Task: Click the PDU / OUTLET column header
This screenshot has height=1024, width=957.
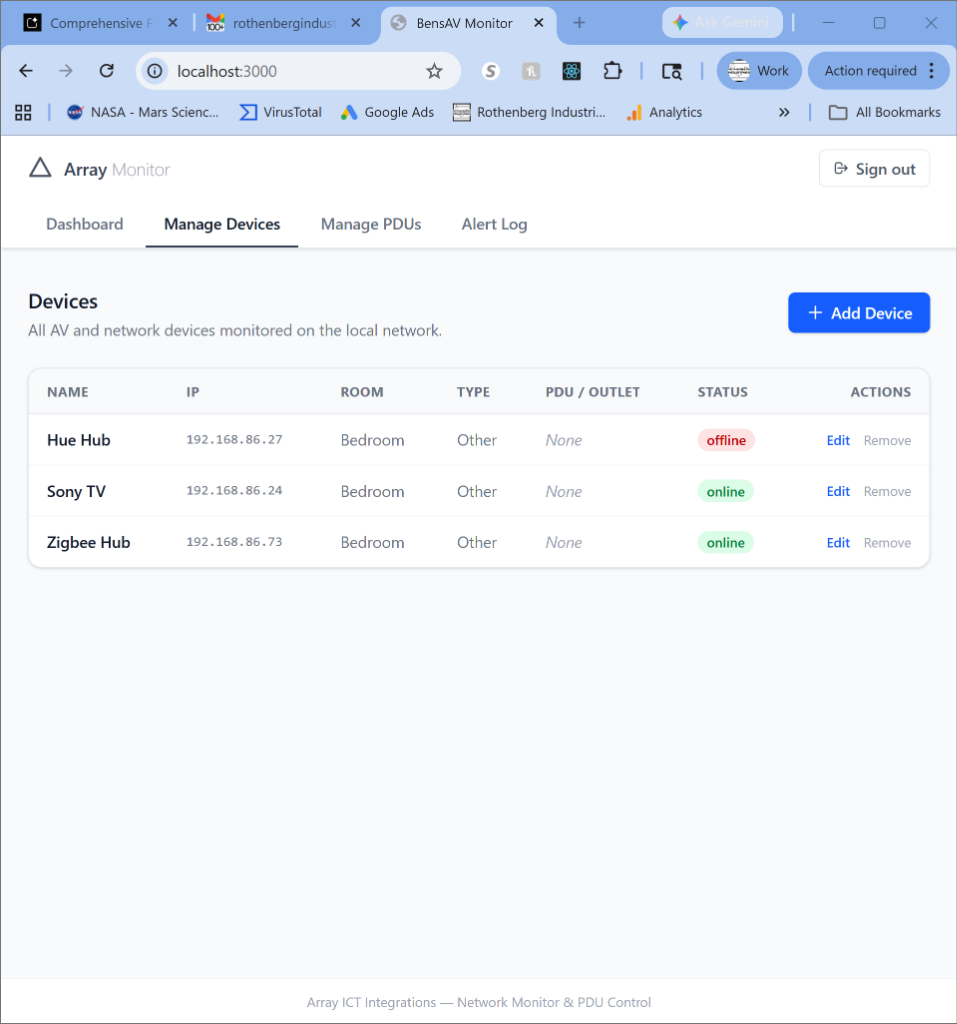Action: (592, 392)
